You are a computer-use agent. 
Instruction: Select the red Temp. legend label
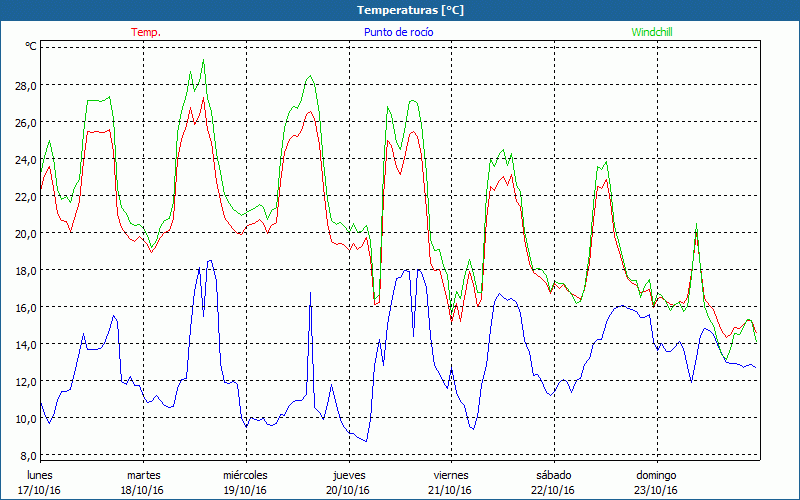point(146,32)
